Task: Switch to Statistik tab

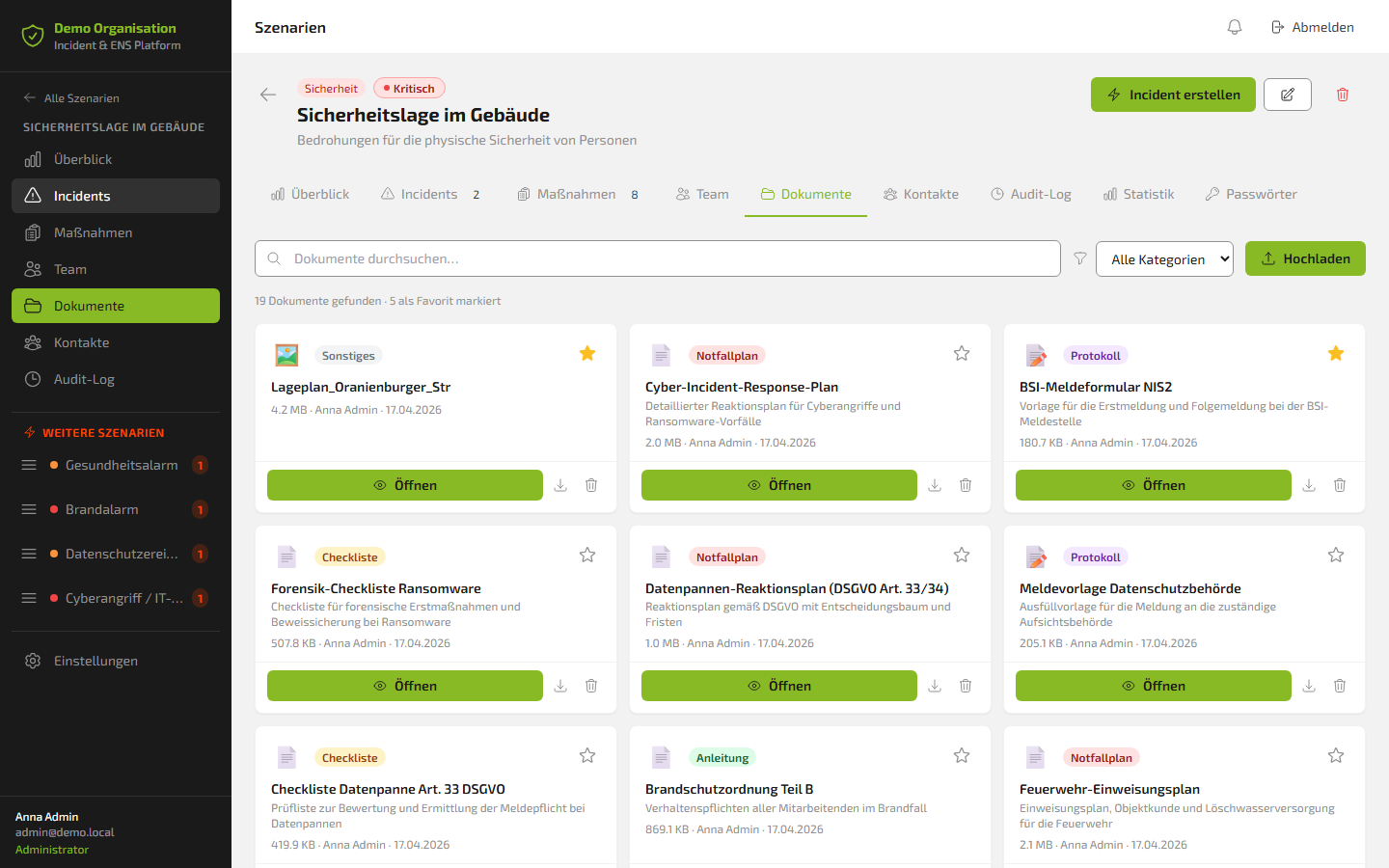Action: tap(1138, 194)
